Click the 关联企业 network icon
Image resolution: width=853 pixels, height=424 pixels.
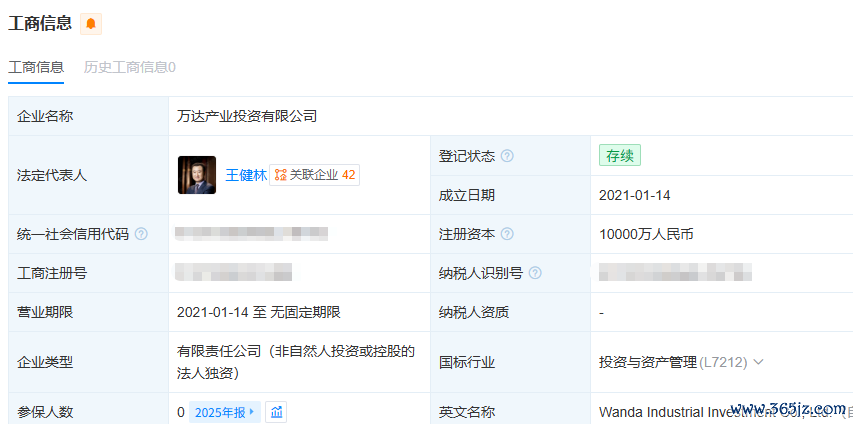pyautogui.click(x=280, y=175)
